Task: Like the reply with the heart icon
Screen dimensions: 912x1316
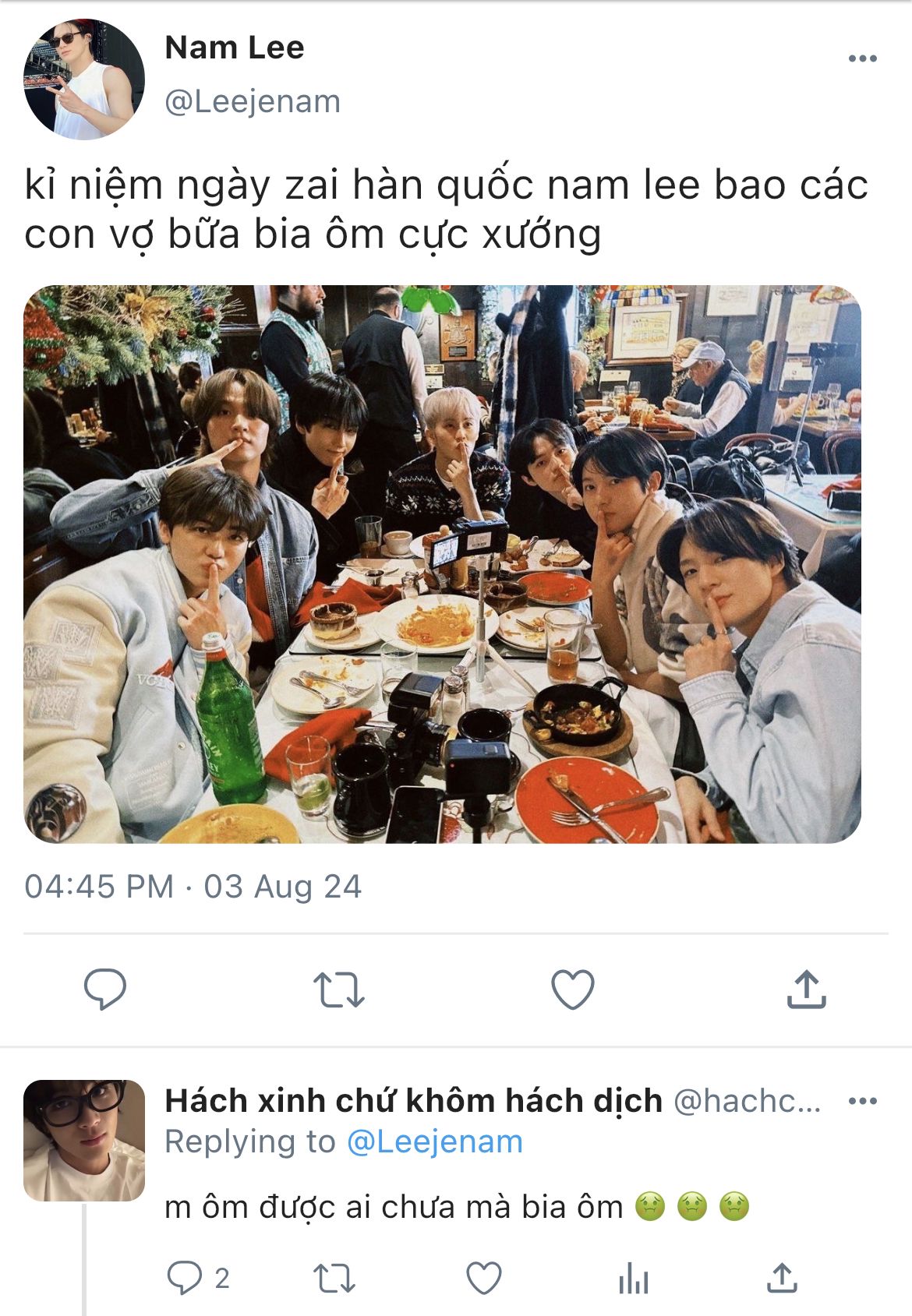Action: [x=483, y=1279]
